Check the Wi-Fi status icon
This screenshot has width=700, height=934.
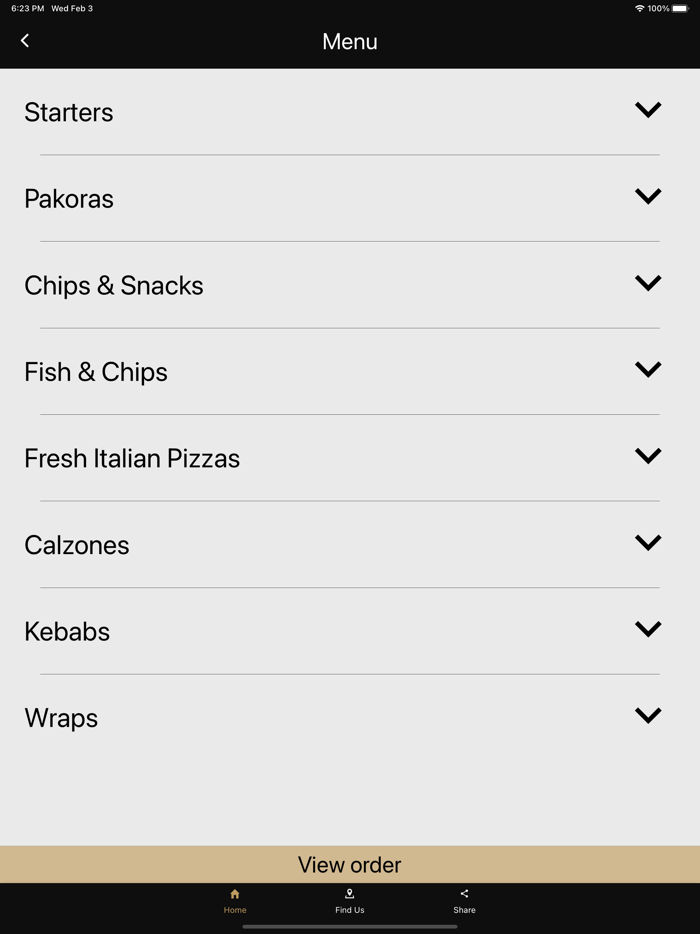click(x=639, y=9)
